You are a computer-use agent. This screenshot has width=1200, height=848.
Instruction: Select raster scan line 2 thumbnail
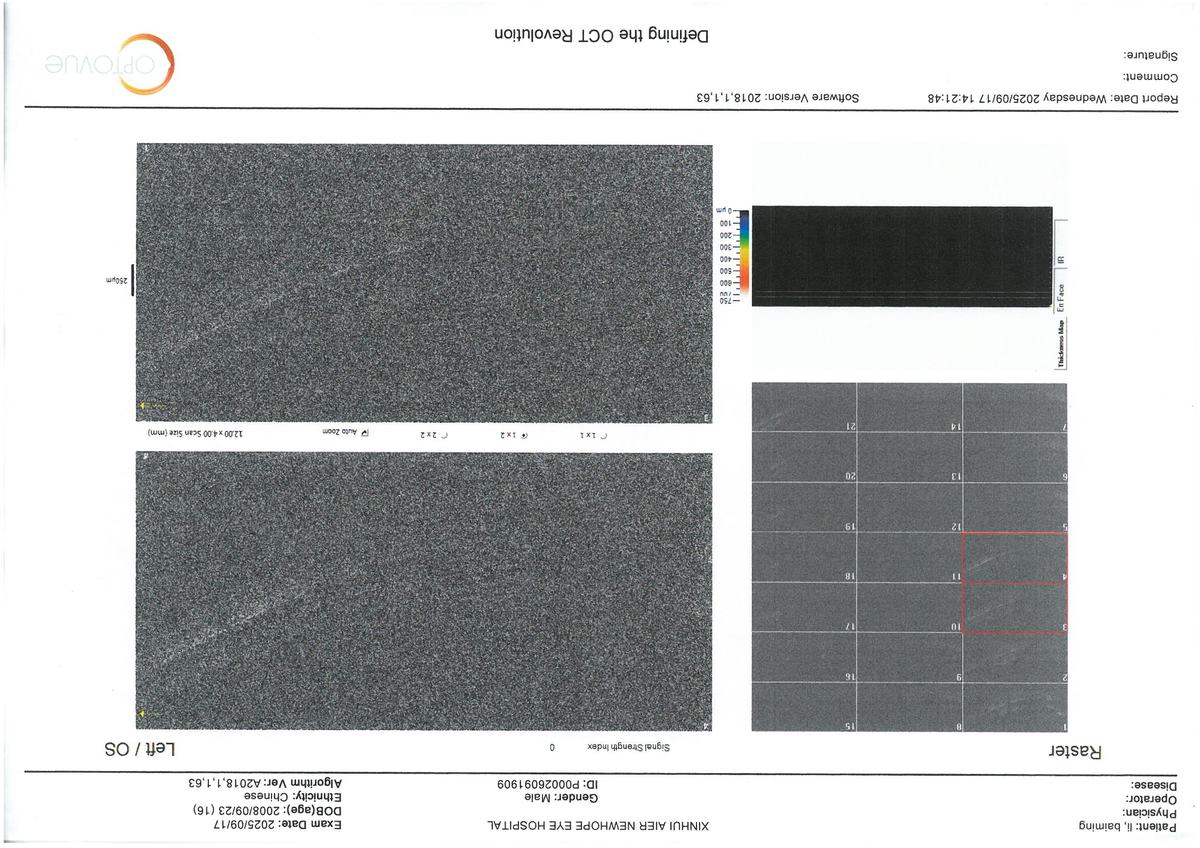point(1014,657)
